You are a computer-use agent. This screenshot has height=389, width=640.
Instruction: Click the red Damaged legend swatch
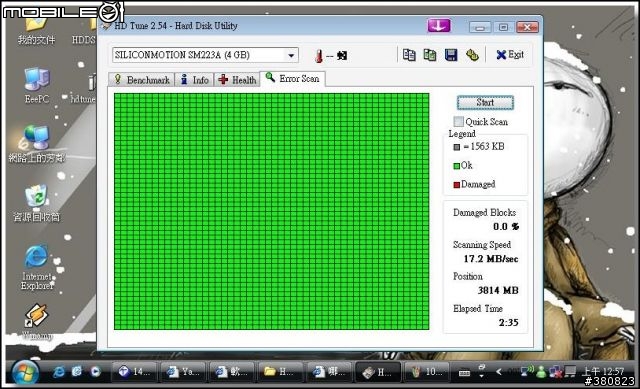pyautogui.click(x=457, y=184)
